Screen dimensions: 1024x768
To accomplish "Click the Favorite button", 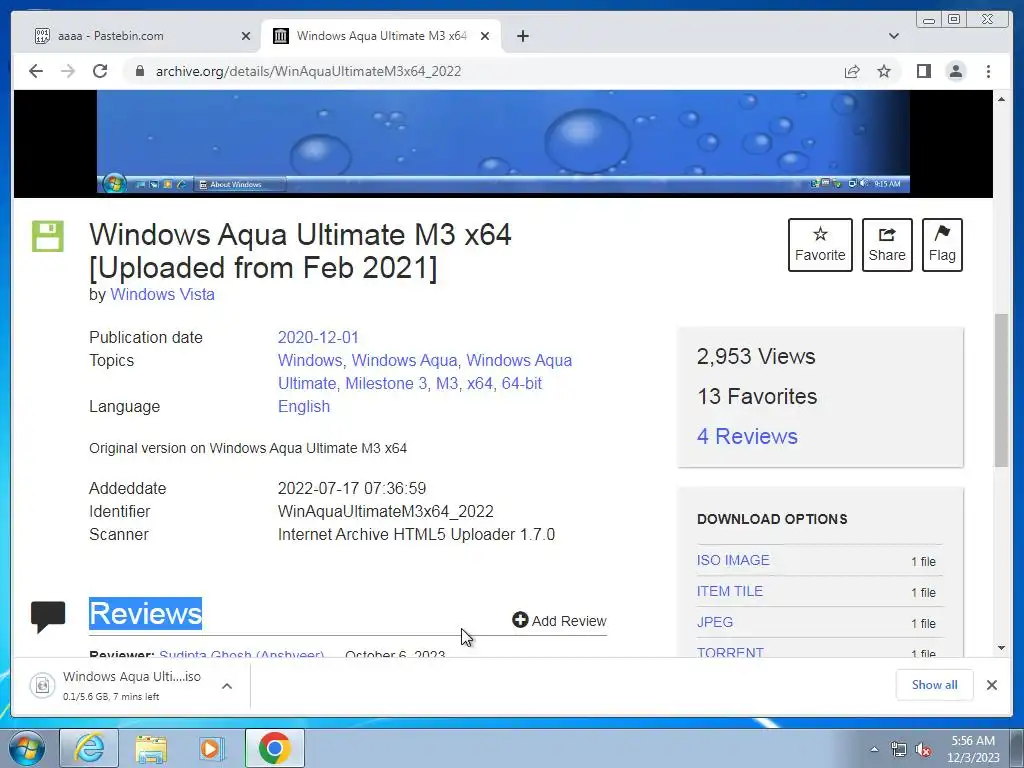I will pos(820,245).
